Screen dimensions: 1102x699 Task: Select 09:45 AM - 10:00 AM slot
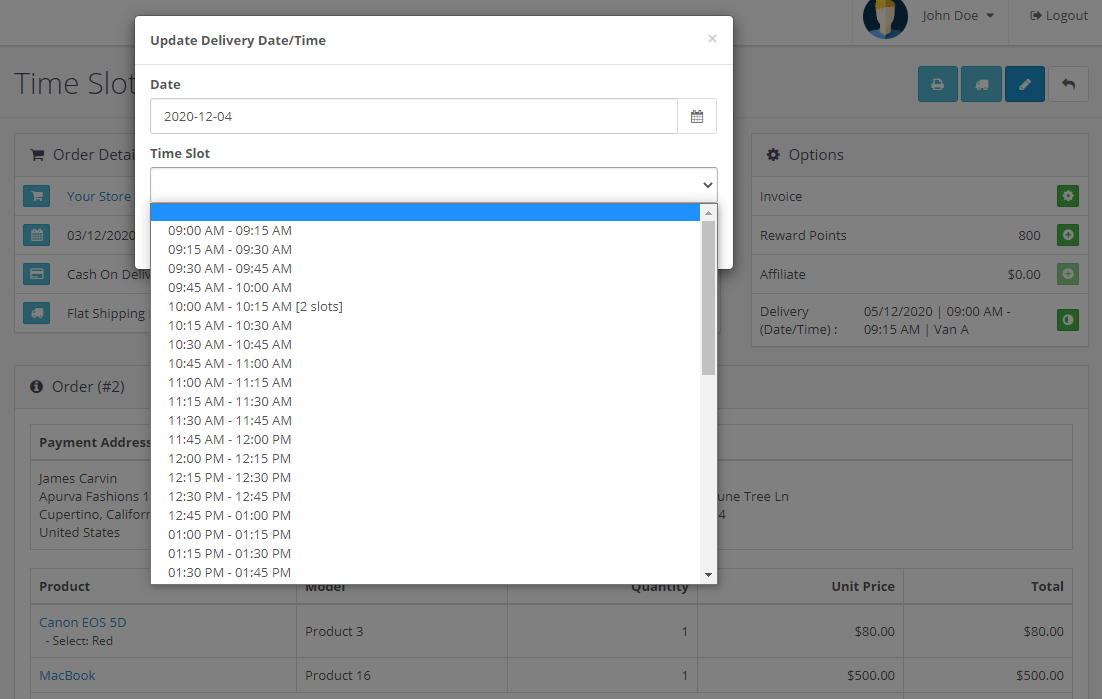tap(425, 287)
